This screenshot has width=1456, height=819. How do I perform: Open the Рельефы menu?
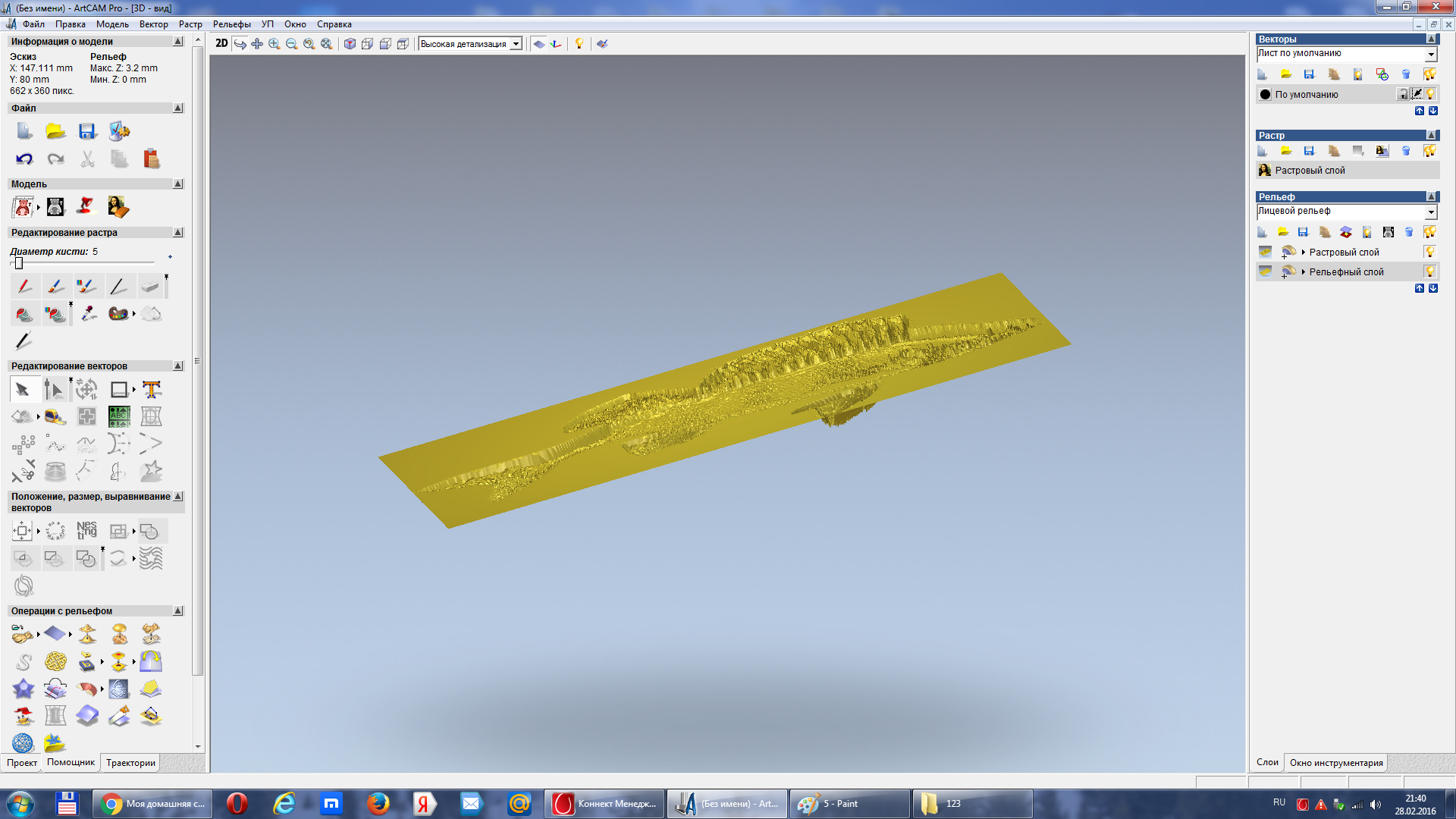coord(231,24)
